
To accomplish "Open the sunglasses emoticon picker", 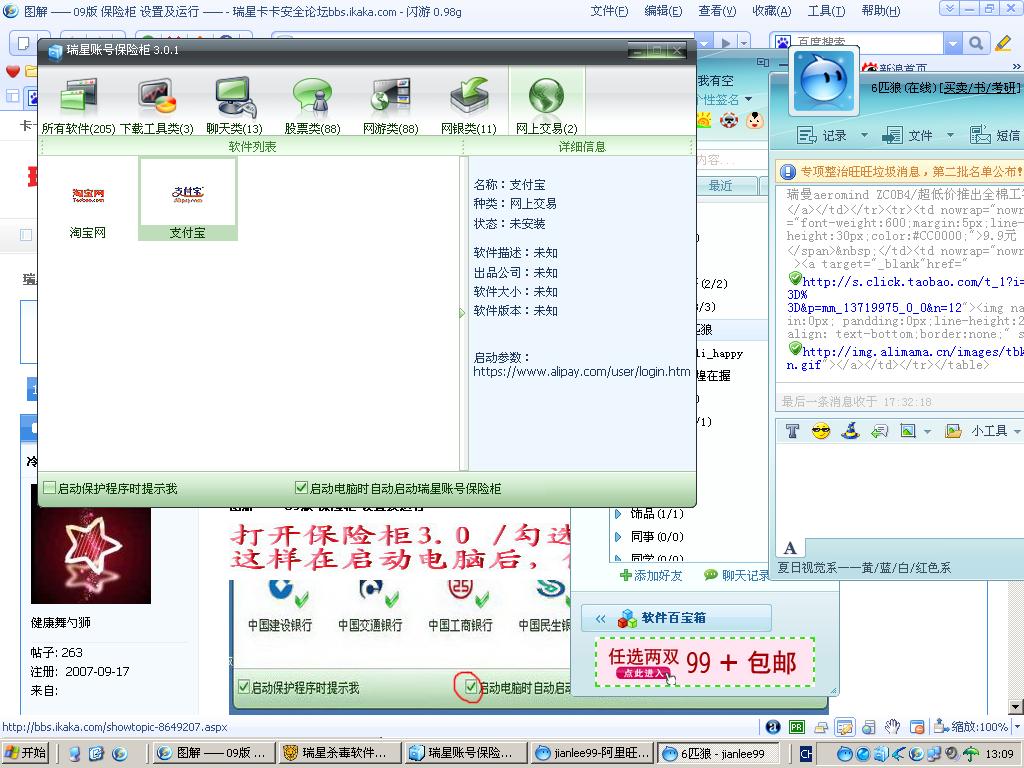I will click(821, 431).
